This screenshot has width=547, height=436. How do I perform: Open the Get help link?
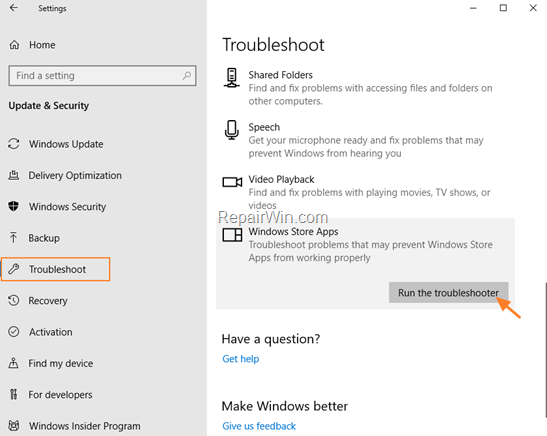tap(241, 359)
